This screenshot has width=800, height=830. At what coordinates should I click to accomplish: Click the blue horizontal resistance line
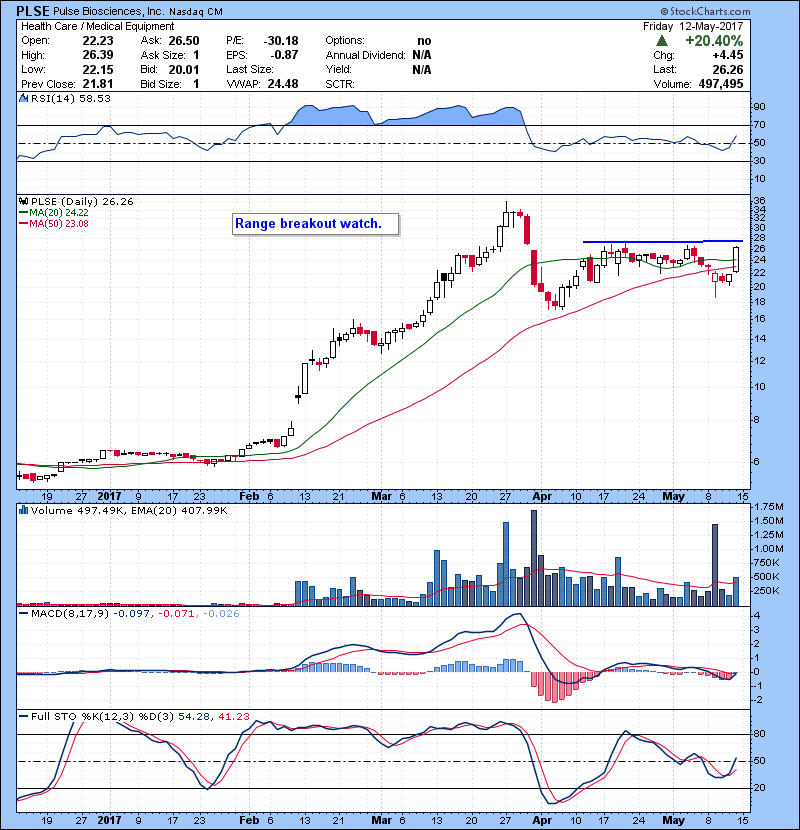(663, 241)
